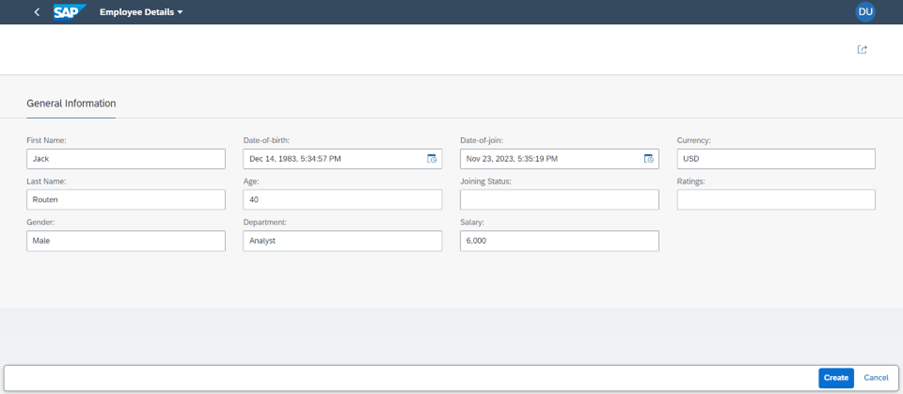Open the Date-of-birth calendar picker
The height and width of the screenshot is (394, 903).
click(x=432, y=159)
